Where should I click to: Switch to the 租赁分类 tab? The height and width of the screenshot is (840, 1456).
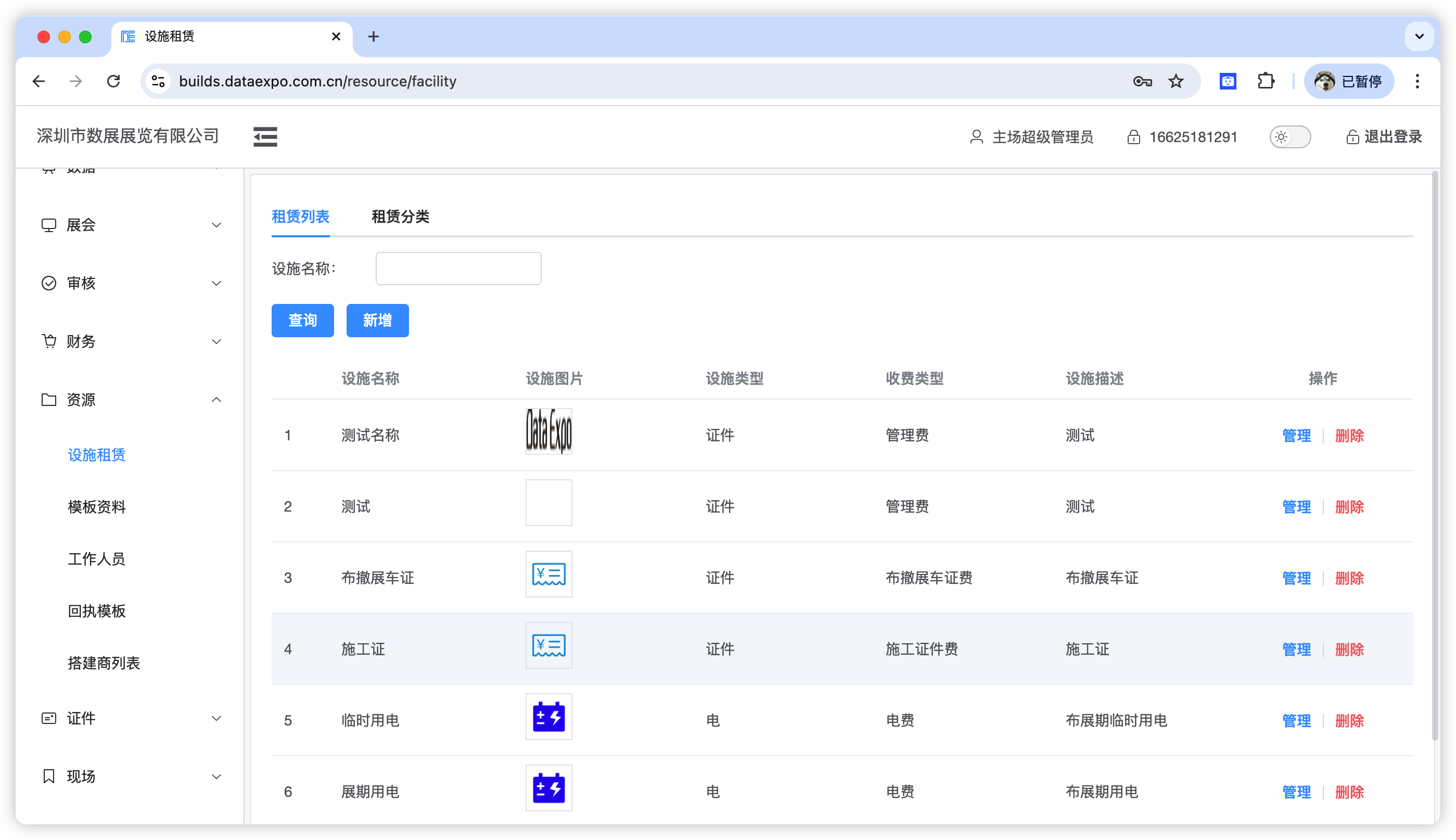coord(400,217)
